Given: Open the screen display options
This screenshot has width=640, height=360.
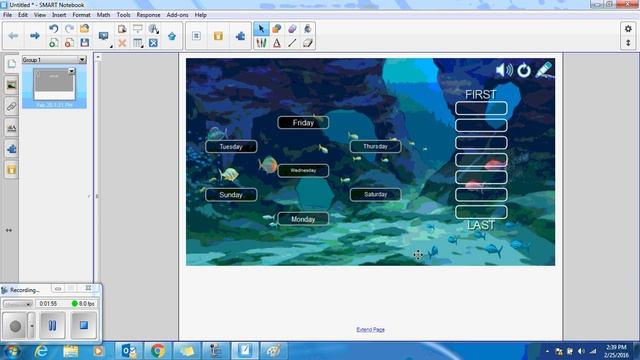Looking at the screenshot, I should (104, 36).
